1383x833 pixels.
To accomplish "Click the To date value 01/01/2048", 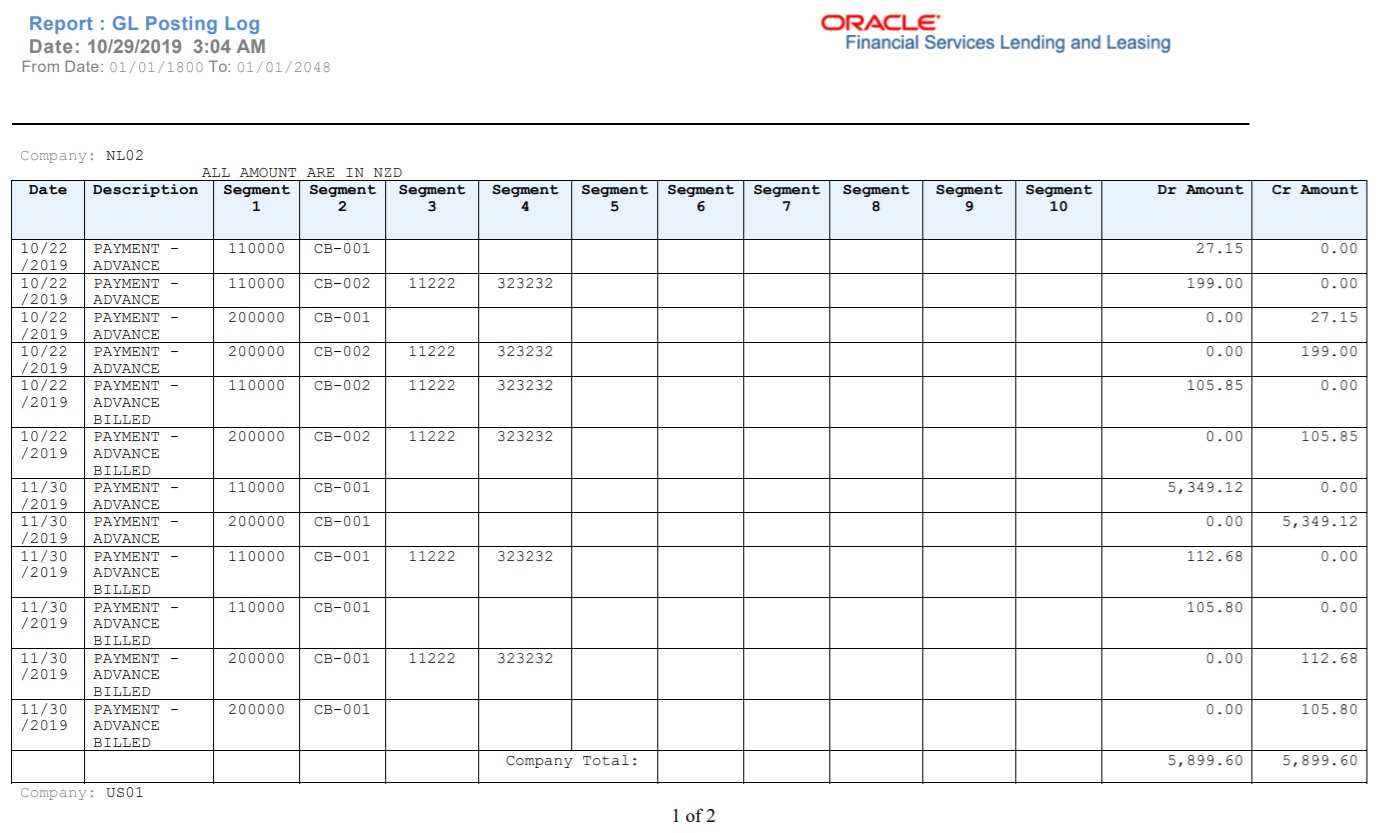I will (283, 67).
